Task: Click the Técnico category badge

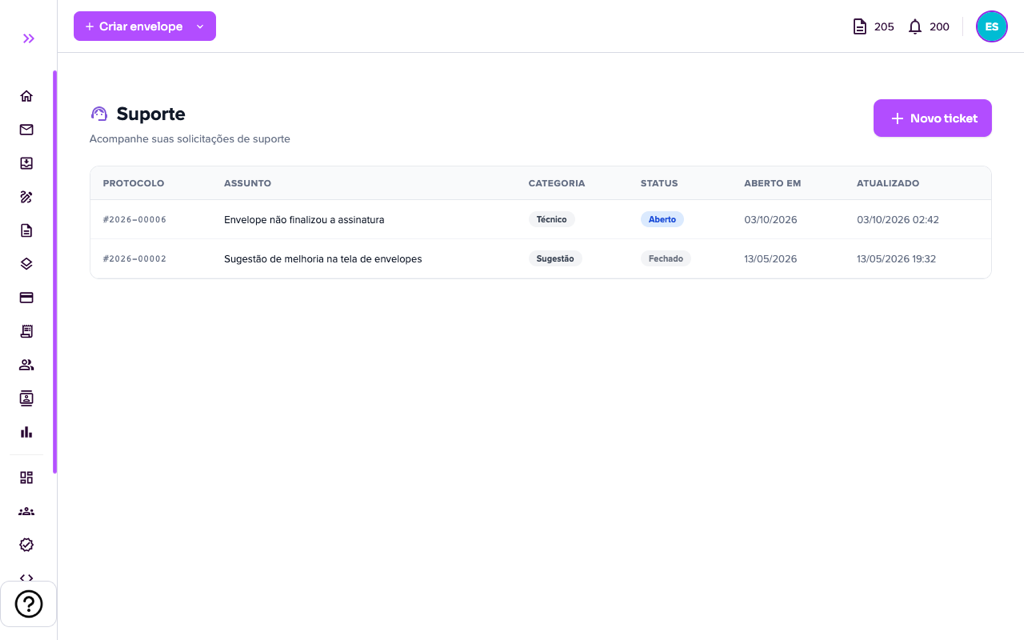Action: 551,219
